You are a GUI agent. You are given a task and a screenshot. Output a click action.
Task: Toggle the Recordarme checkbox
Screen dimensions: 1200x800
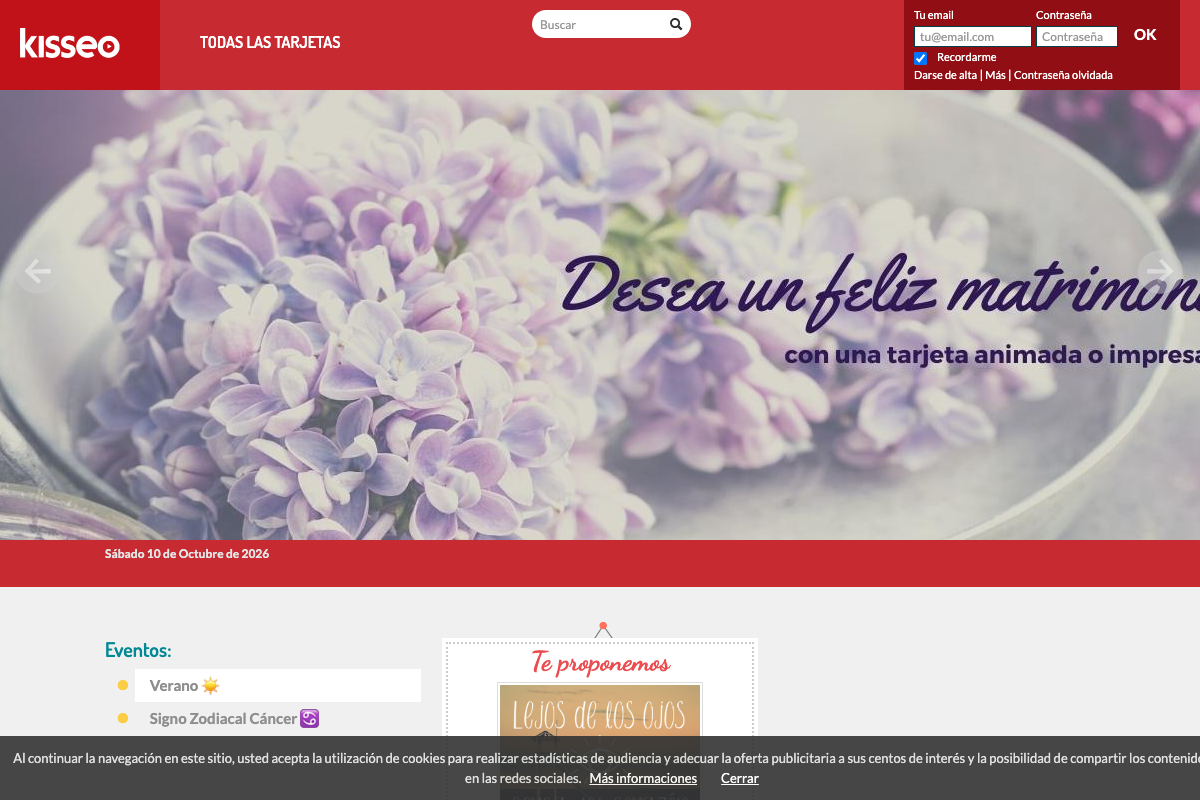click(921, 58)
